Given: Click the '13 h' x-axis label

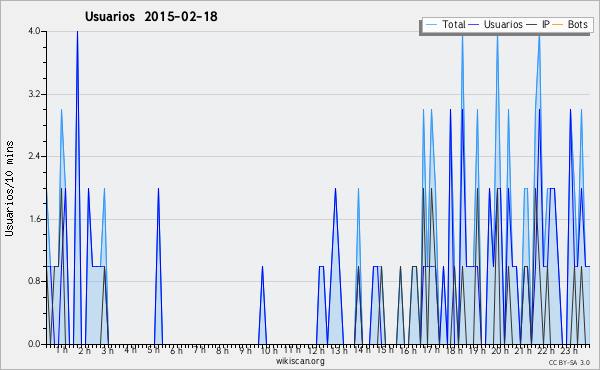Looking at the screenshot, I should click(x=339, y=350).
